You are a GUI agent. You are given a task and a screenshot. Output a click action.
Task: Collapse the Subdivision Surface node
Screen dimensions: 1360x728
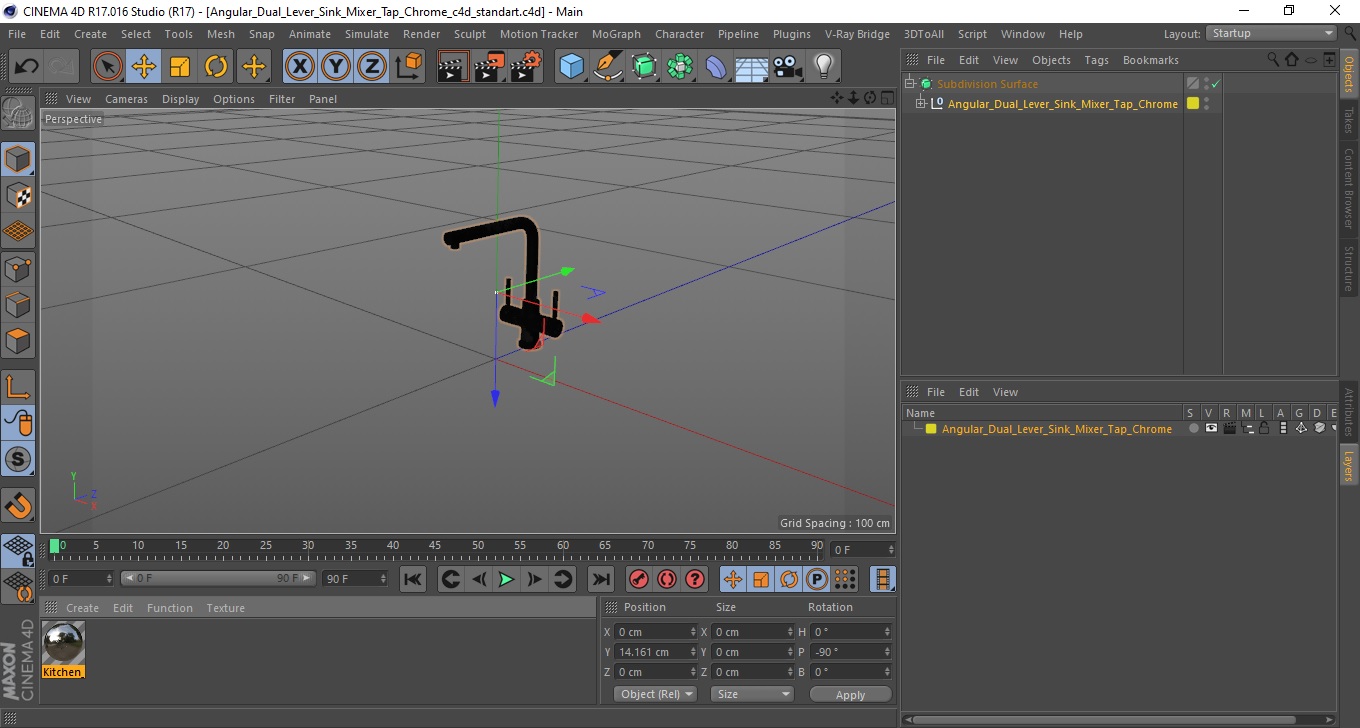click(909, 84)
